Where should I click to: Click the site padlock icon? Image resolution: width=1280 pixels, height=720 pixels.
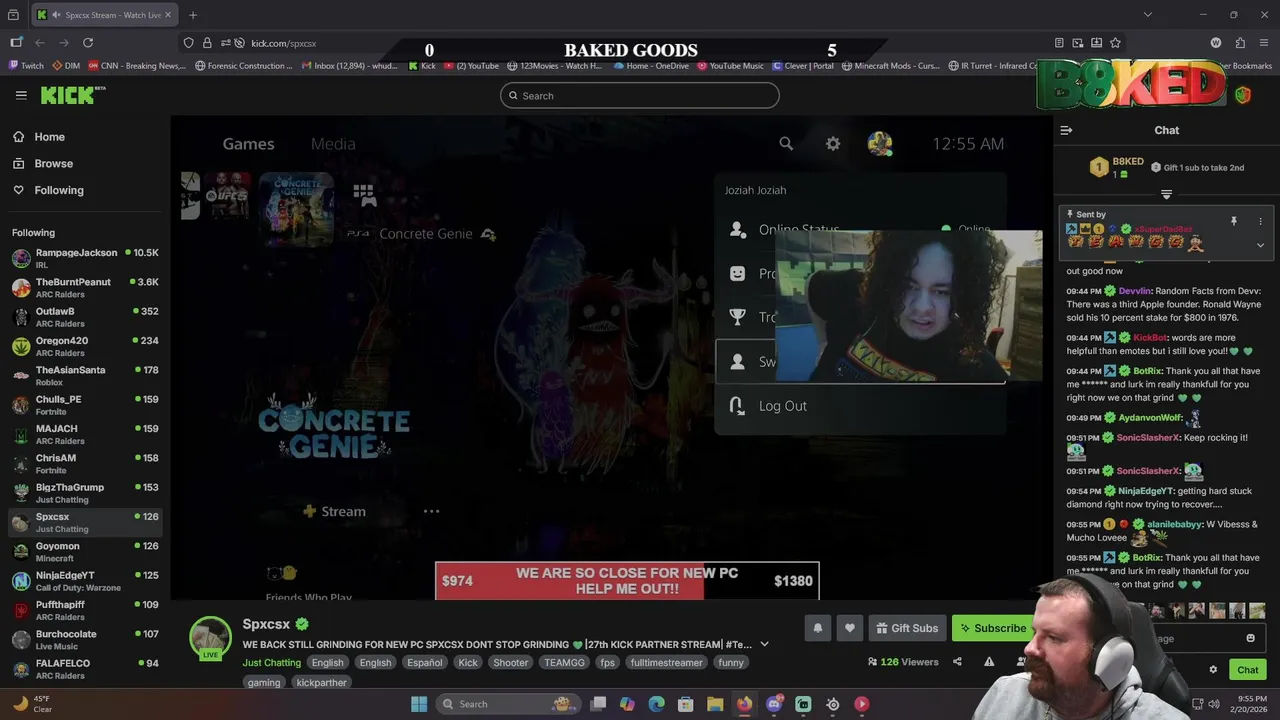207,43
